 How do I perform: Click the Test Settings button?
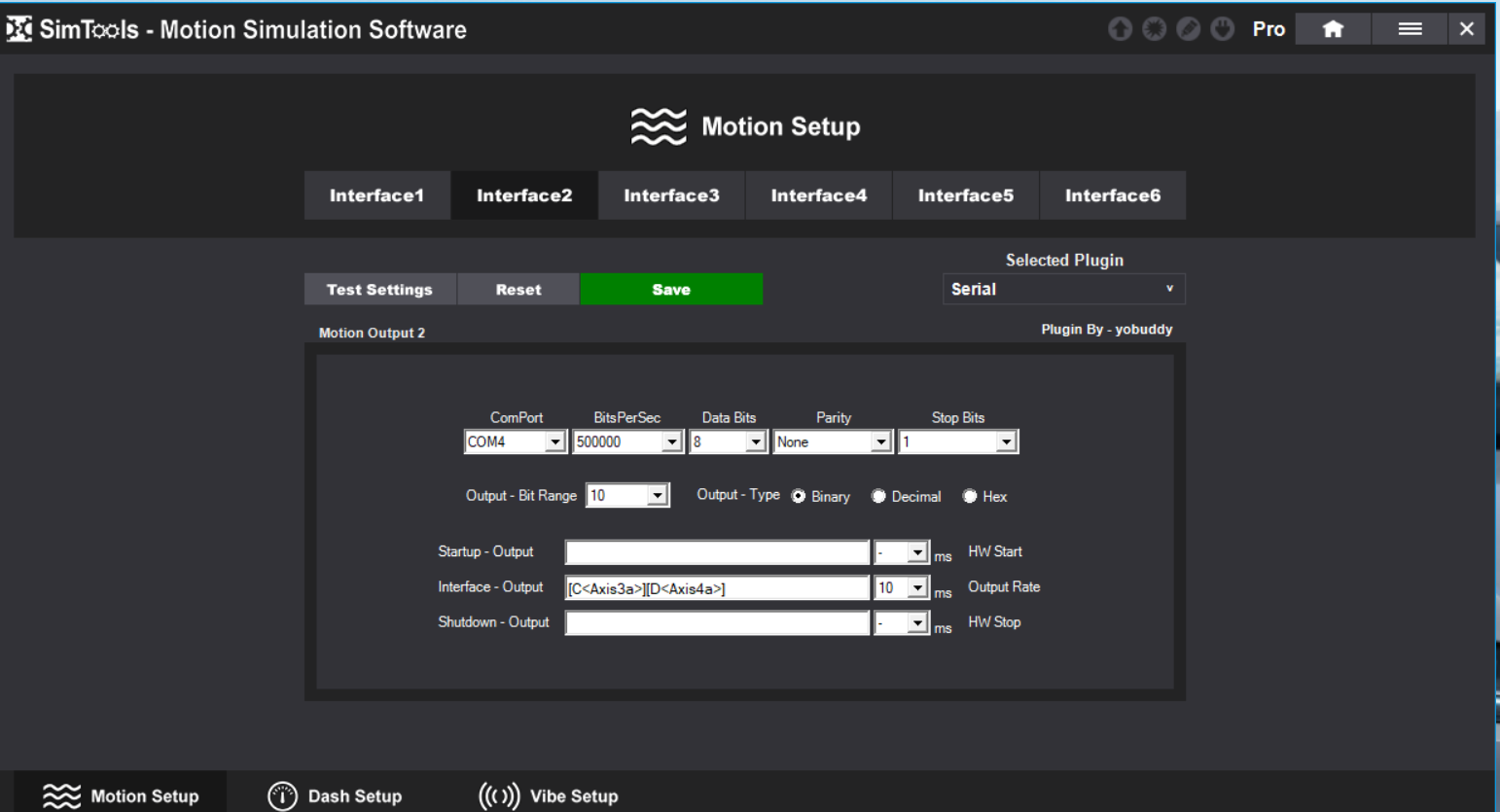tap(379, 289)
